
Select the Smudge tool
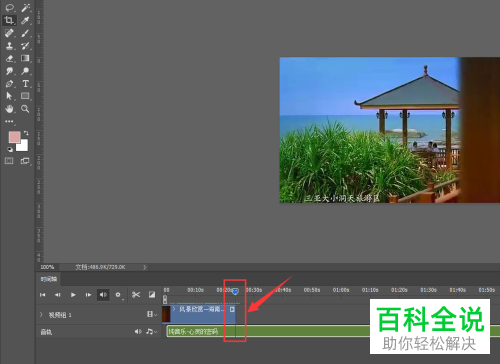[9, 71]
